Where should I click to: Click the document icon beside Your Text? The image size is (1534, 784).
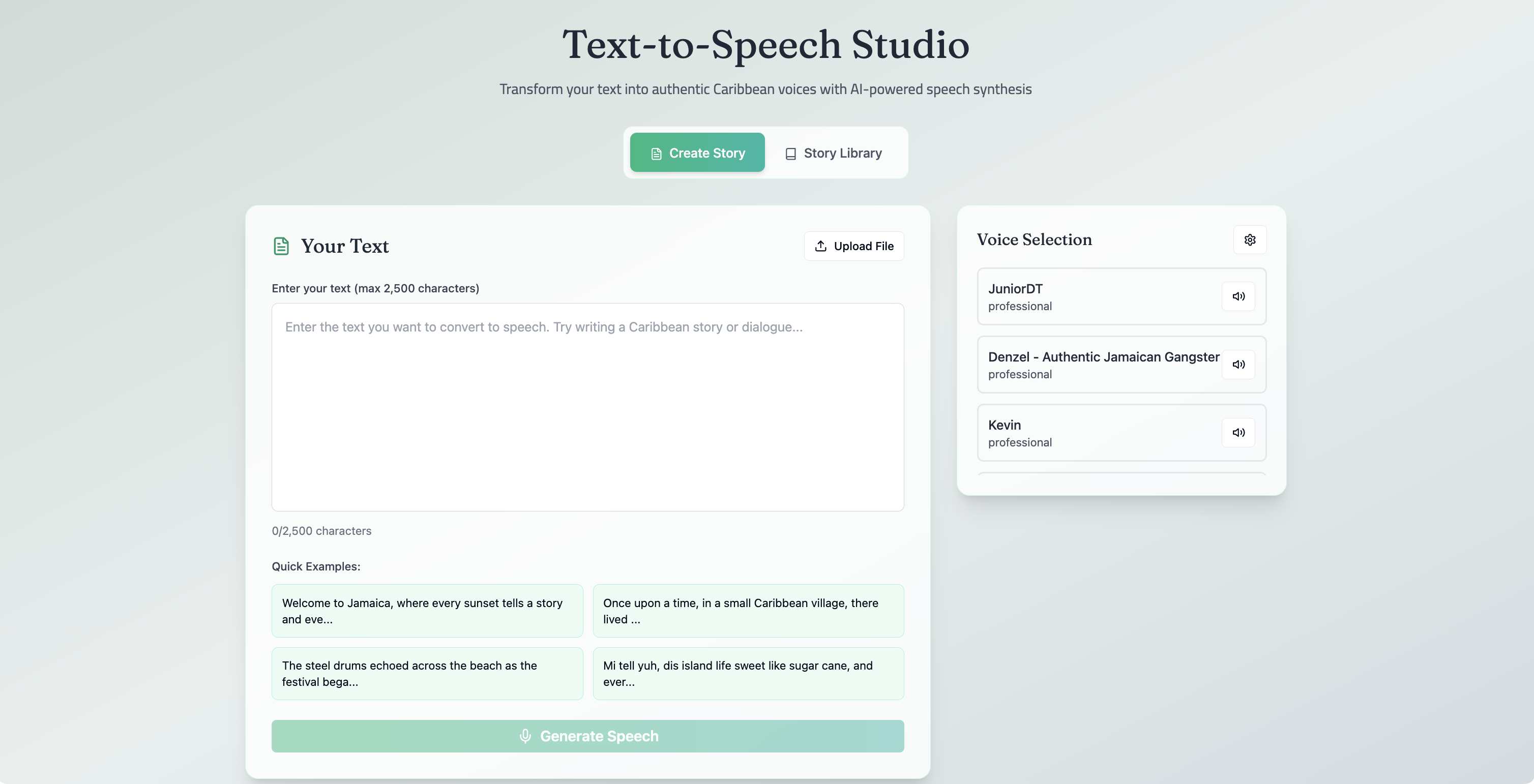click(281, 246)
